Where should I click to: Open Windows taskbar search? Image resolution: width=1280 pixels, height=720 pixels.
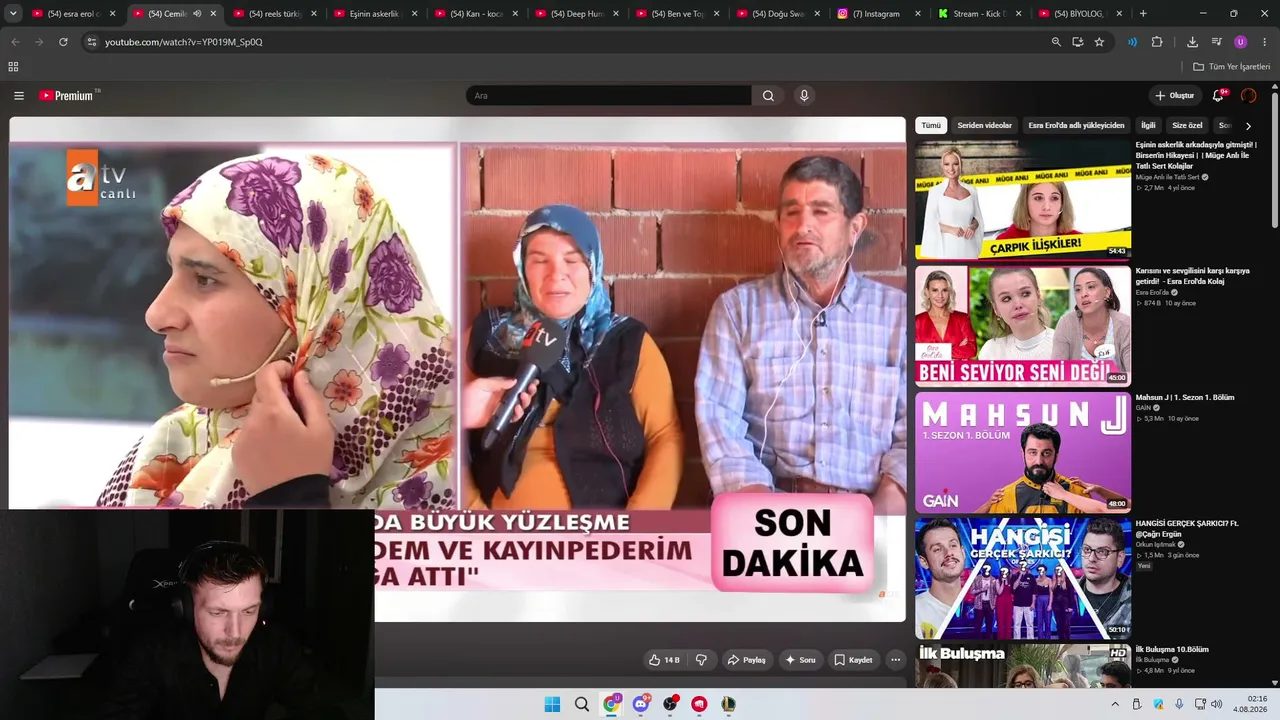581,704
